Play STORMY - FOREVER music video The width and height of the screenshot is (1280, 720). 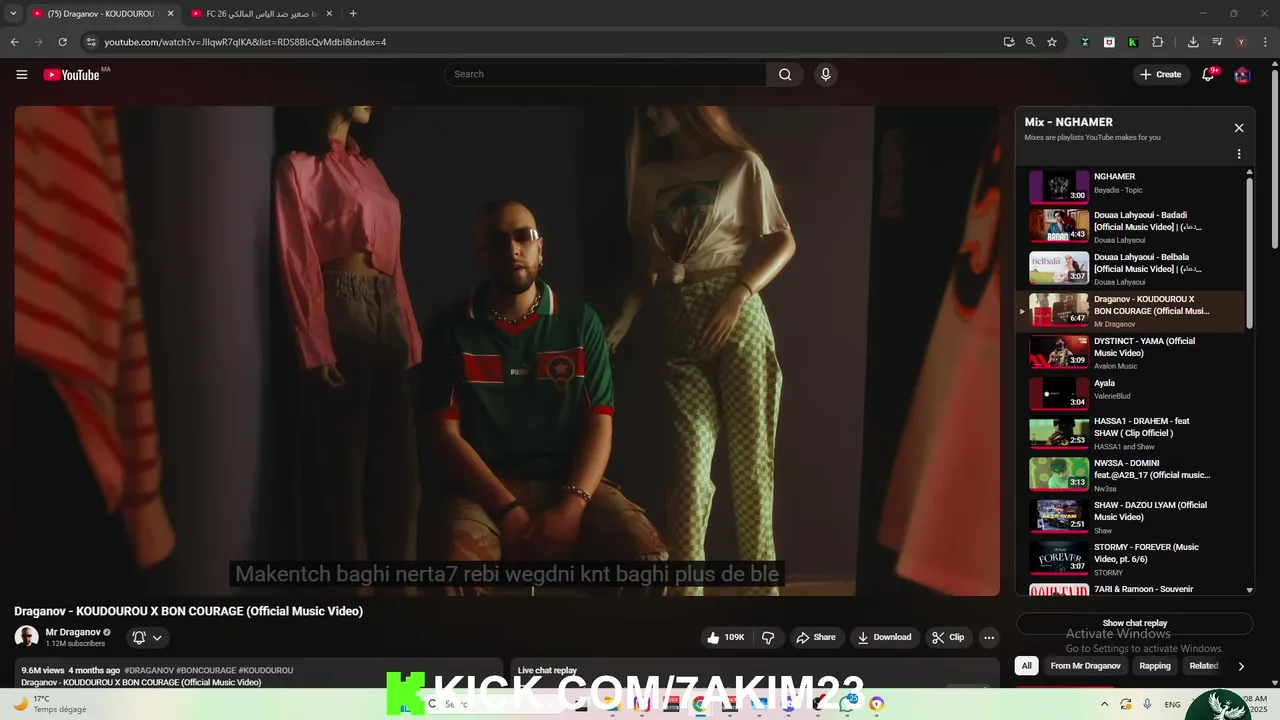click(1130, 559)
